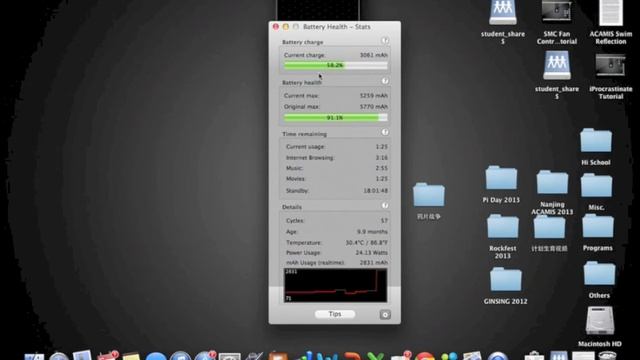Select student_share drive beside iProcrastinate Tutorial
This screenshot has height=360, width=640.
557,76
